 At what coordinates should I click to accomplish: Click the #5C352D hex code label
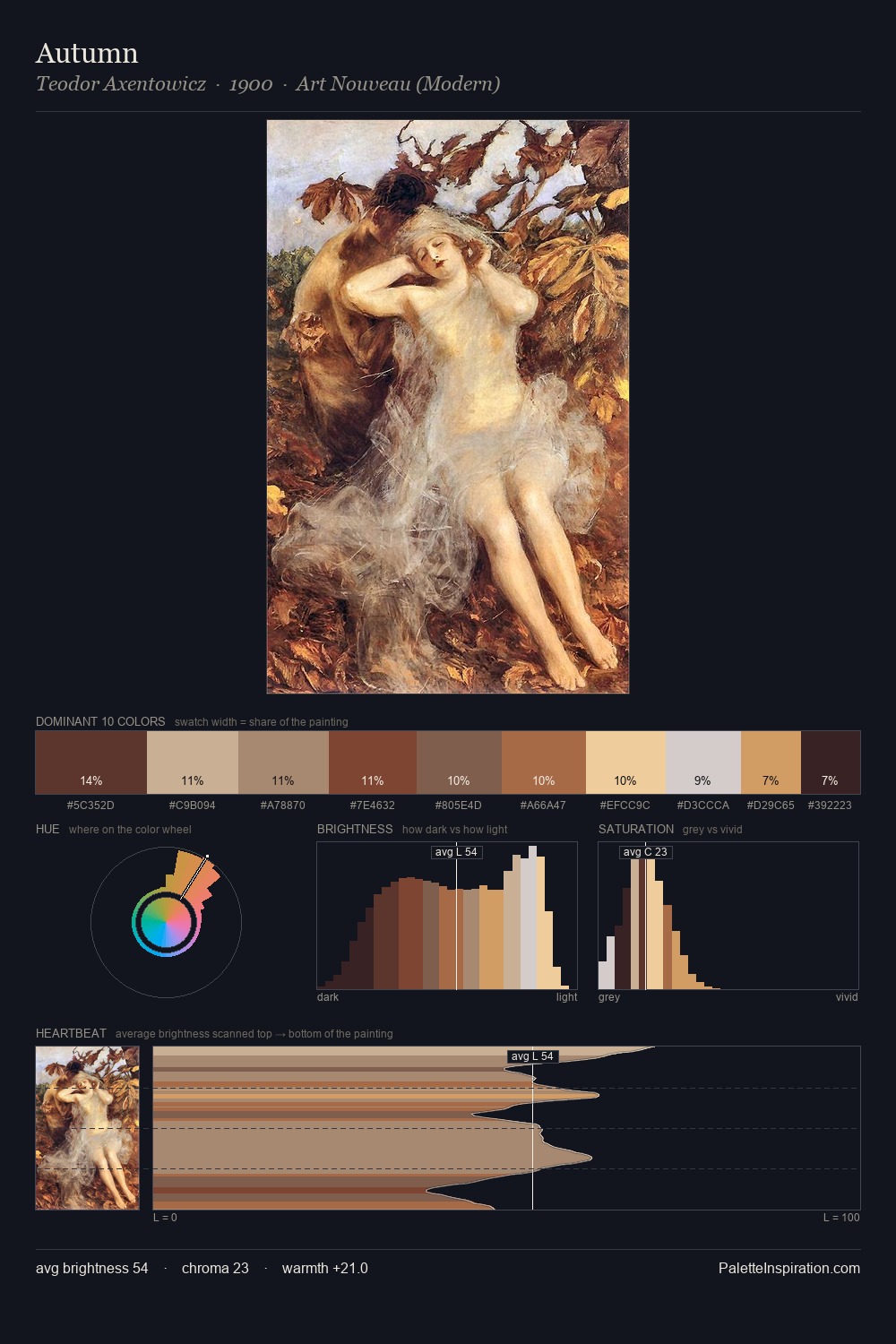(x=90, y=806)
